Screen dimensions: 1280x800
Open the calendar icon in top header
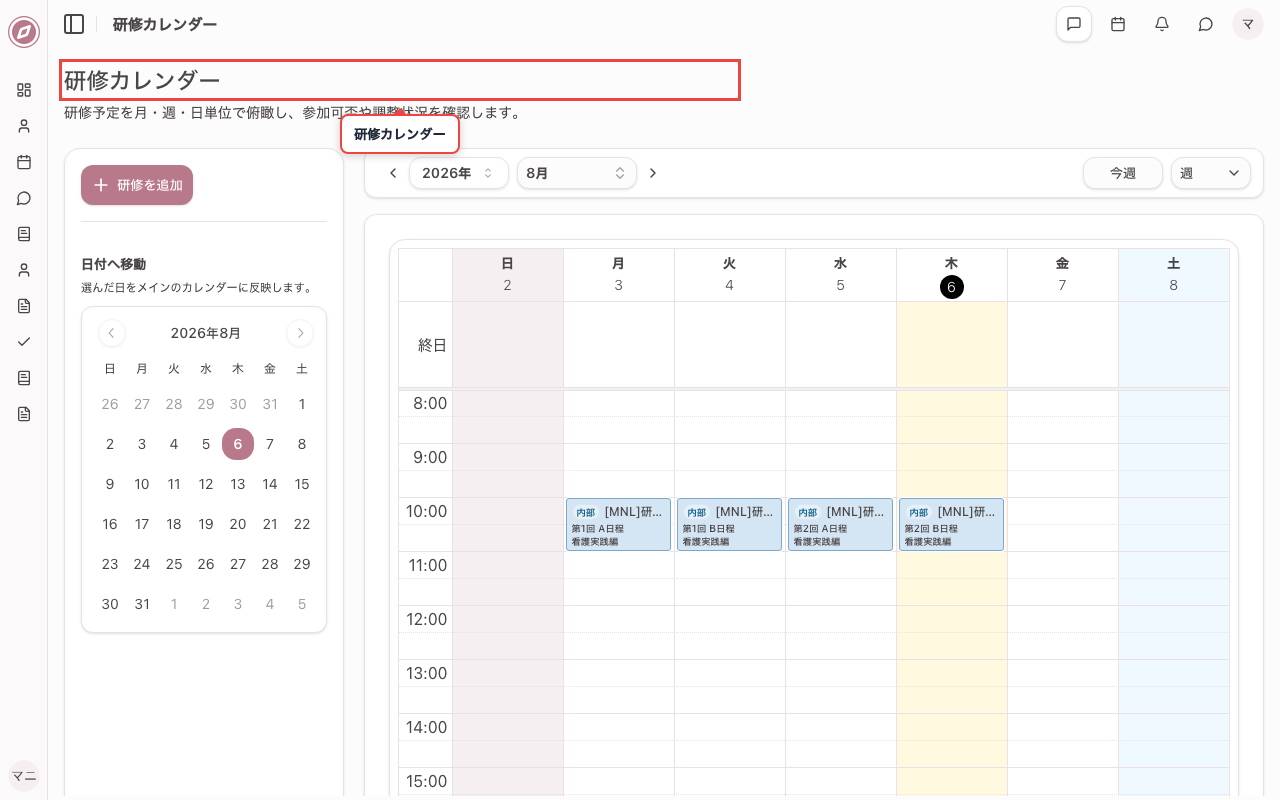pos(1118,24)
